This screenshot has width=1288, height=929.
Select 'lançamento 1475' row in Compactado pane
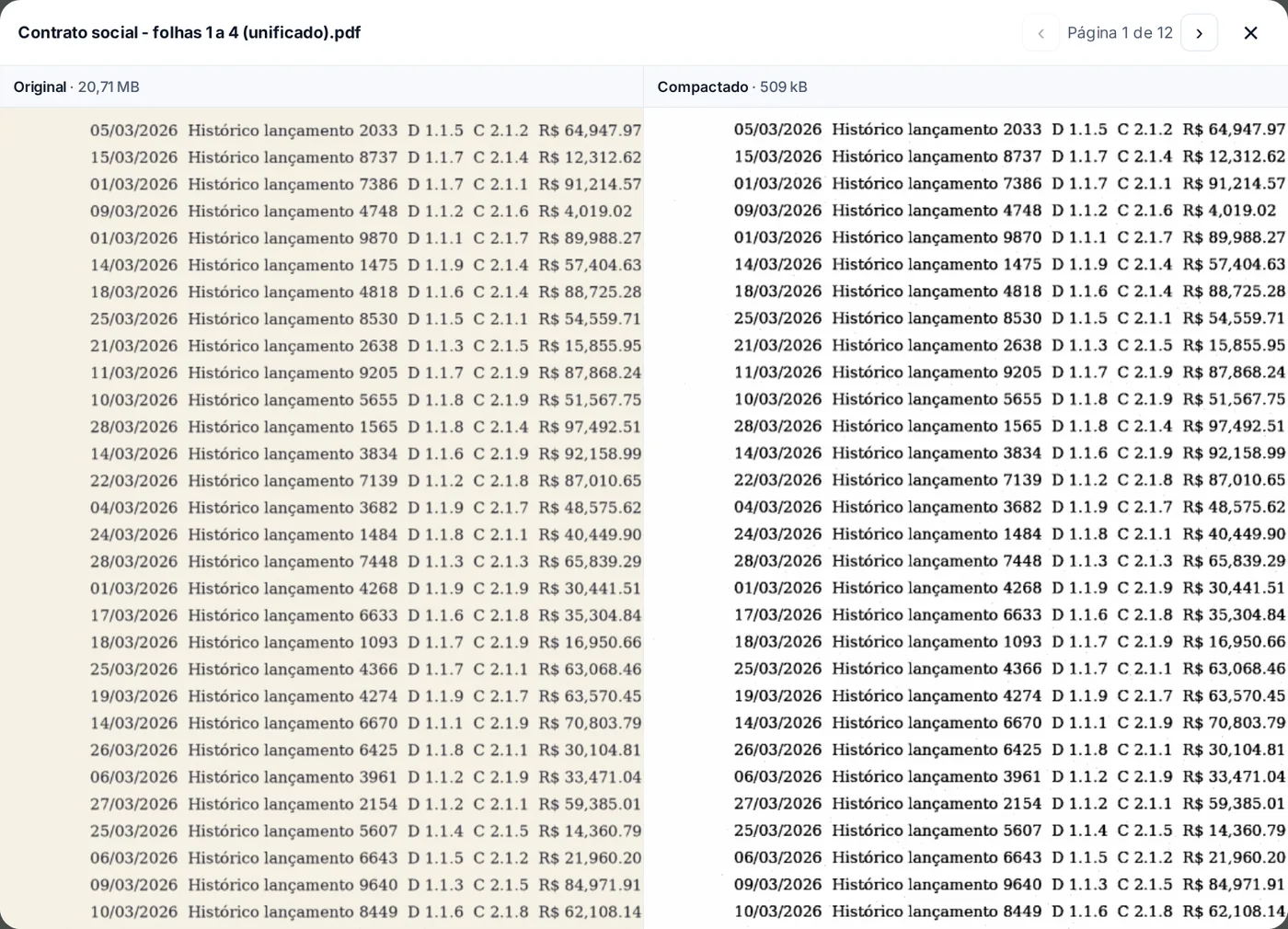[x=1010, y=264]
